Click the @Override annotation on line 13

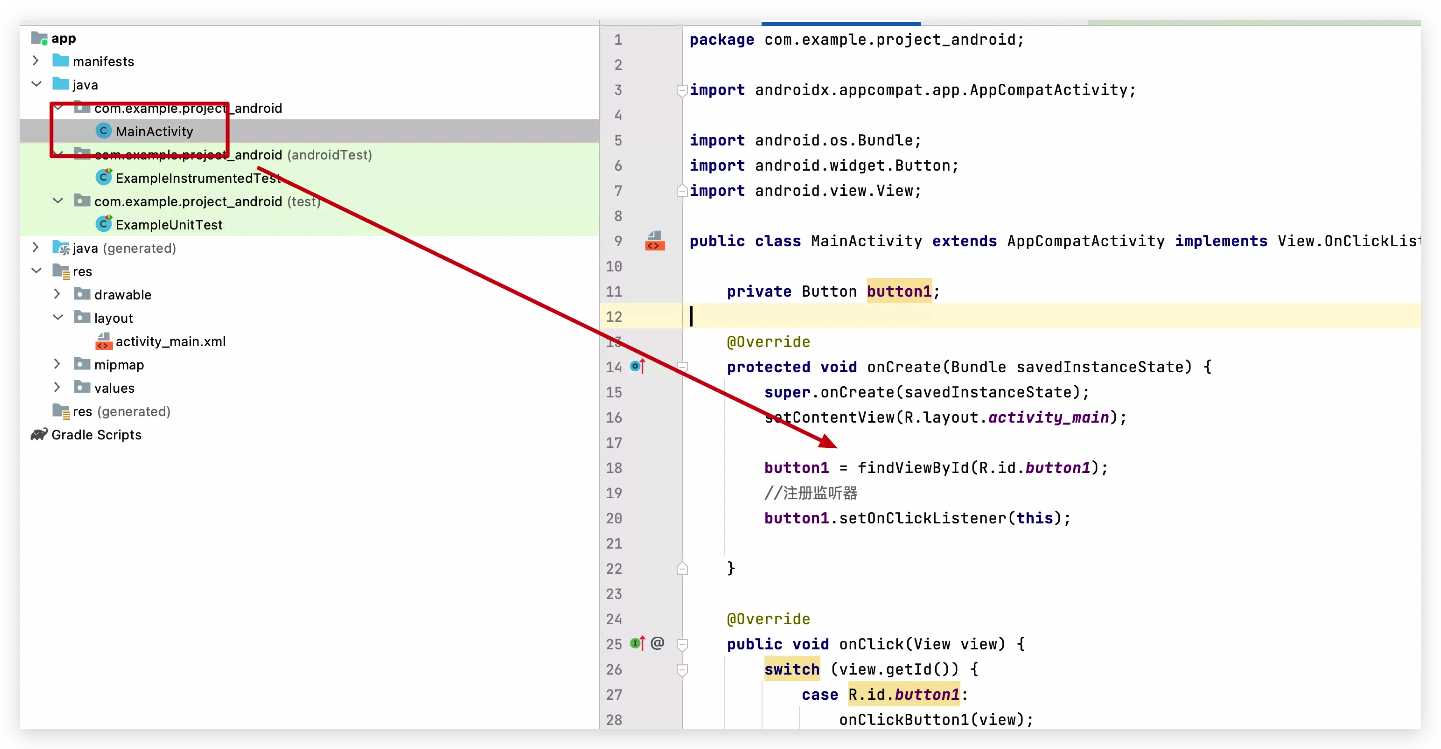click(x=769, y=342)
